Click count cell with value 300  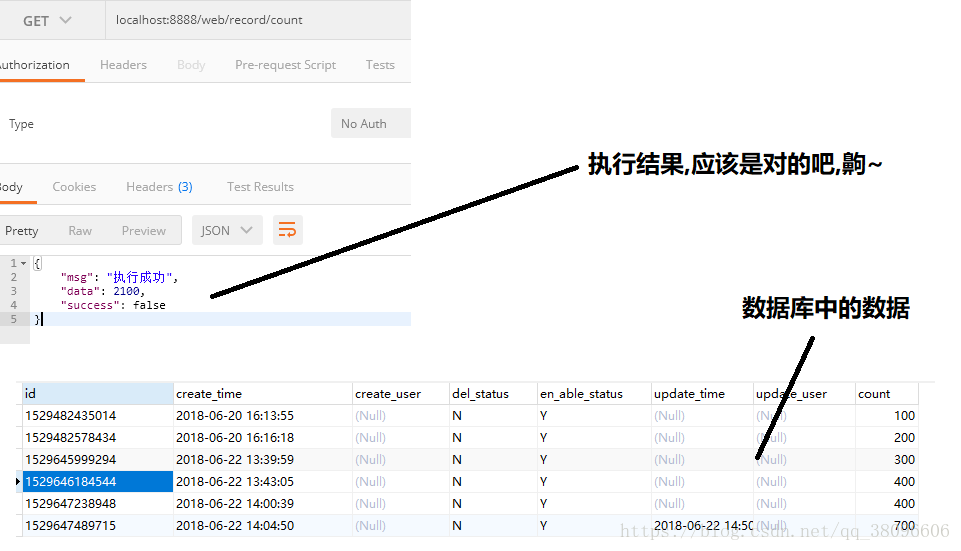887,460
